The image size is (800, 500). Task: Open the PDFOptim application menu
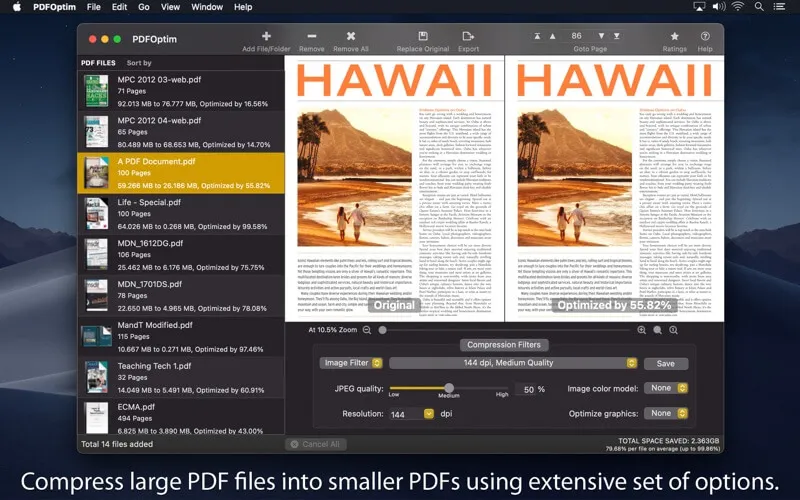point(54,7)
